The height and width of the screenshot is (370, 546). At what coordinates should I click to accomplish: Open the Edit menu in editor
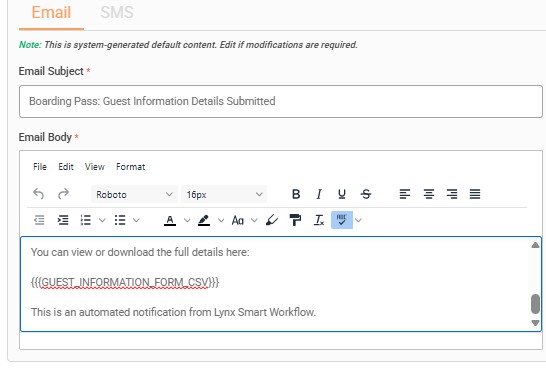point(66,167)
